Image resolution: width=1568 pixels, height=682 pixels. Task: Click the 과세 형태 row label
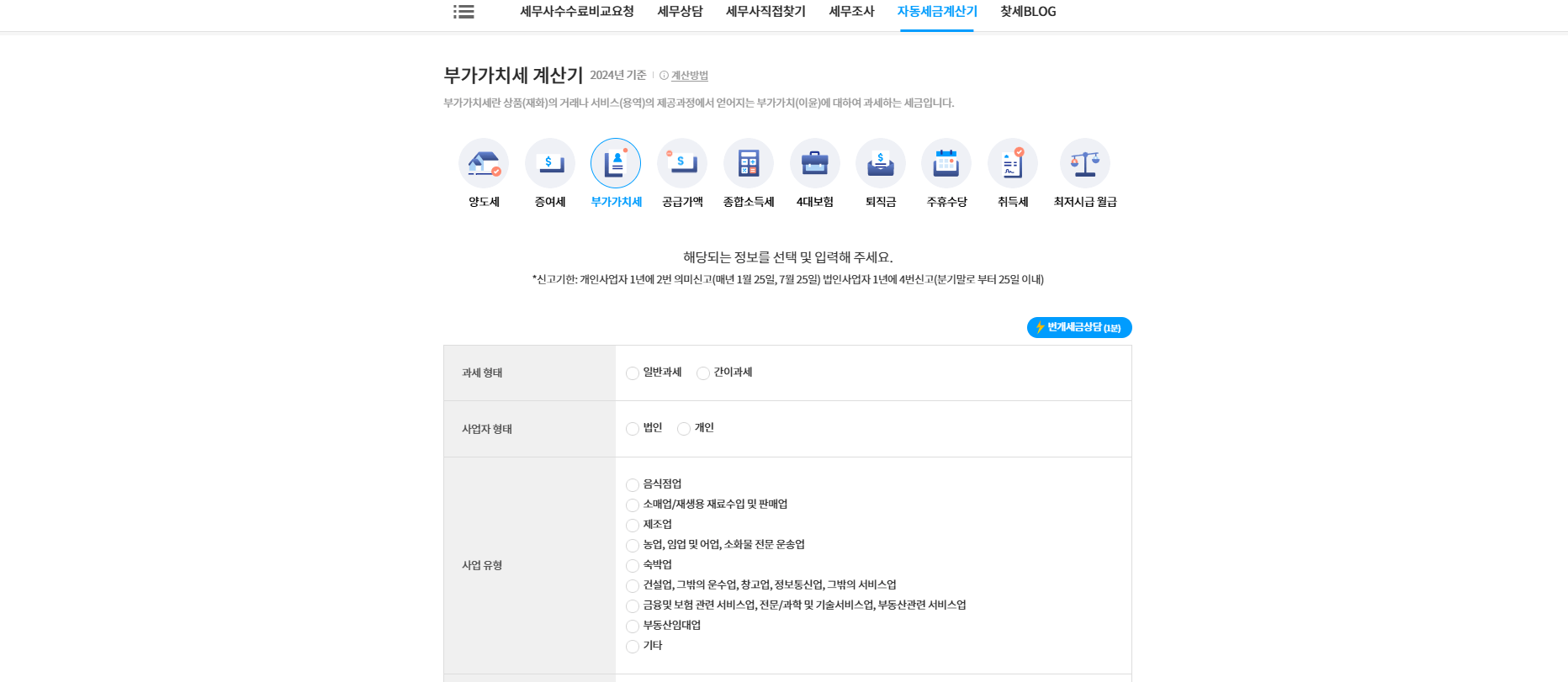point(482,373)
